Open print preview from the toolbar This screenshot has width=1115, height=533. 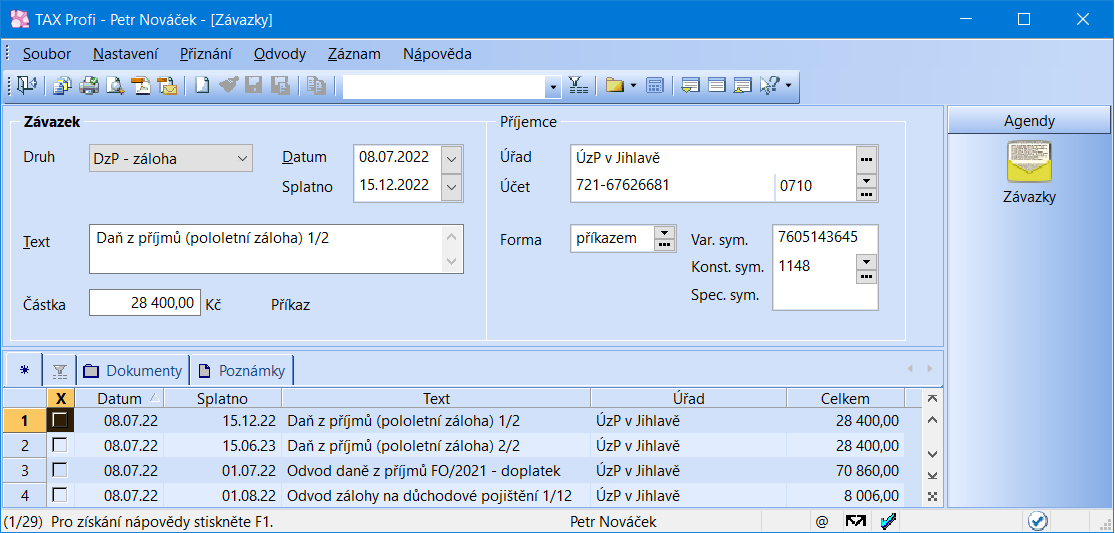115,86
